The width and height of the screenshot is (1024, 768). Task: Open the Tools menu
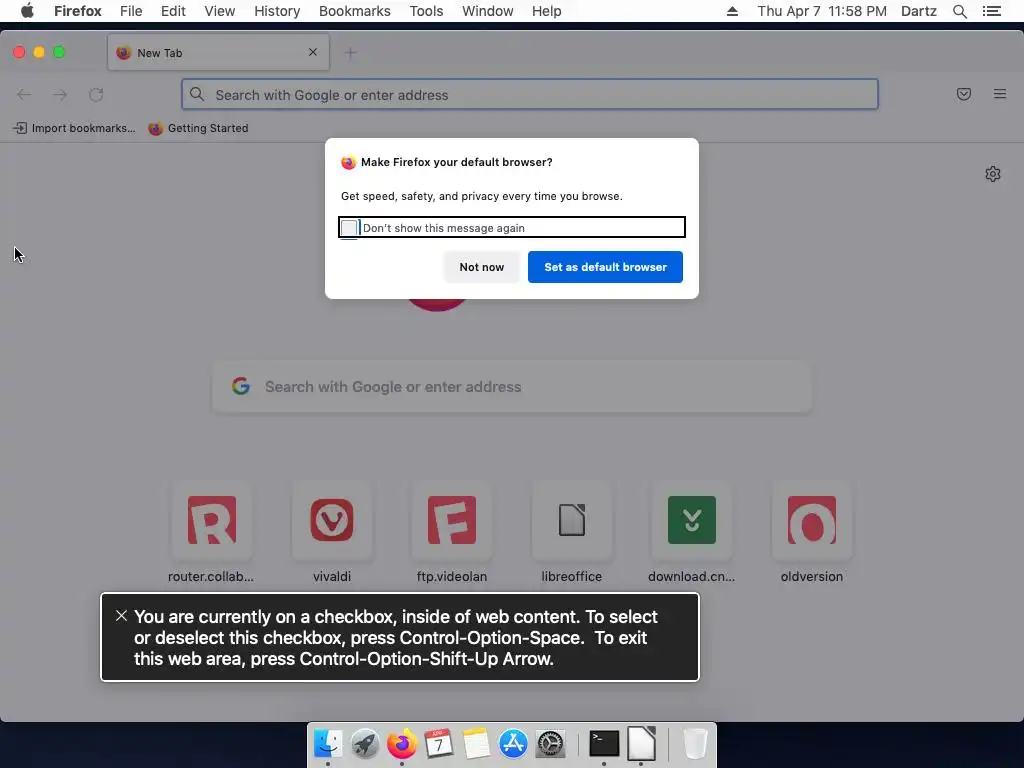[x=426, y=11]
